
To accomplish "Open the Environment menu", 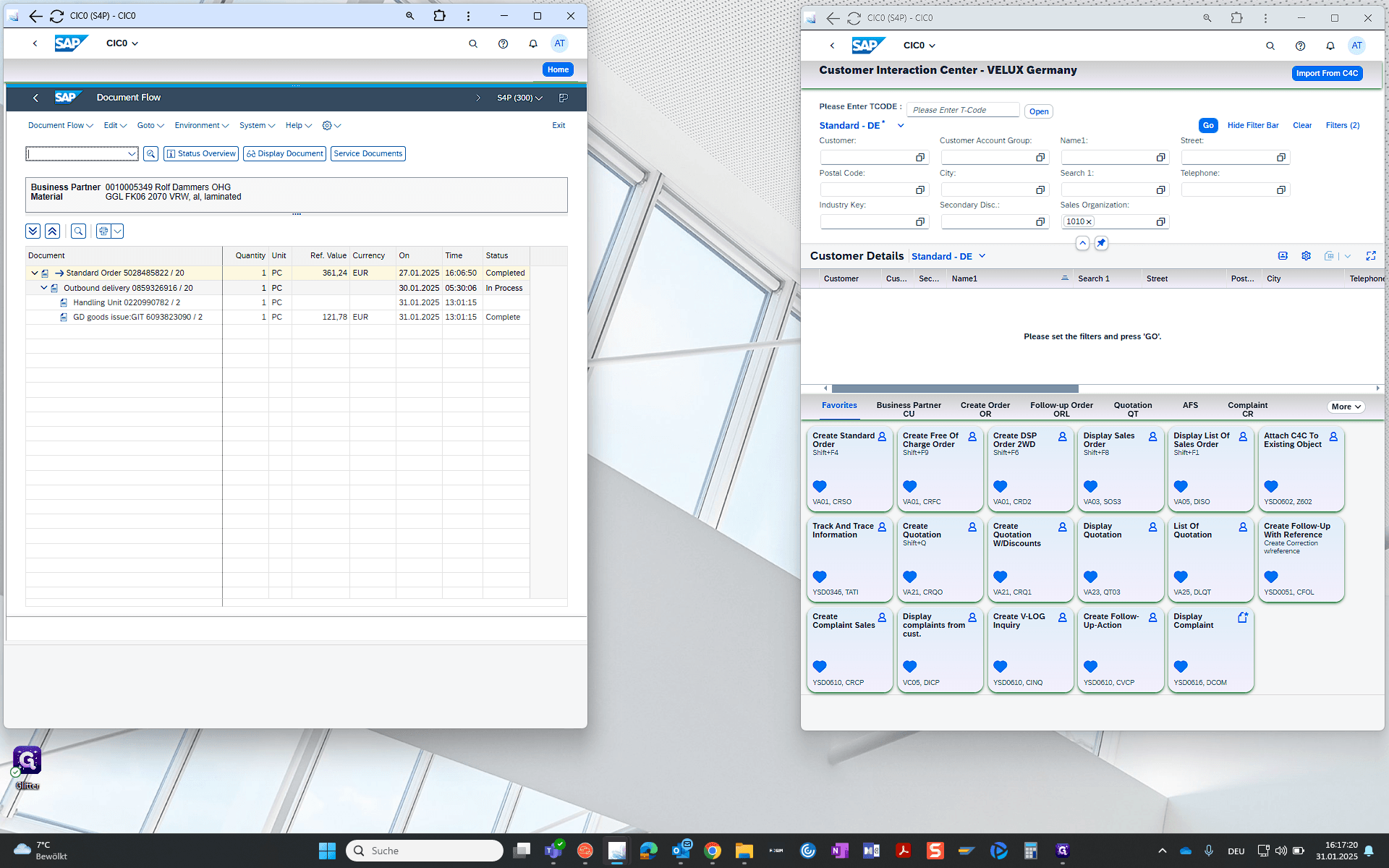I will click(202, 126).
